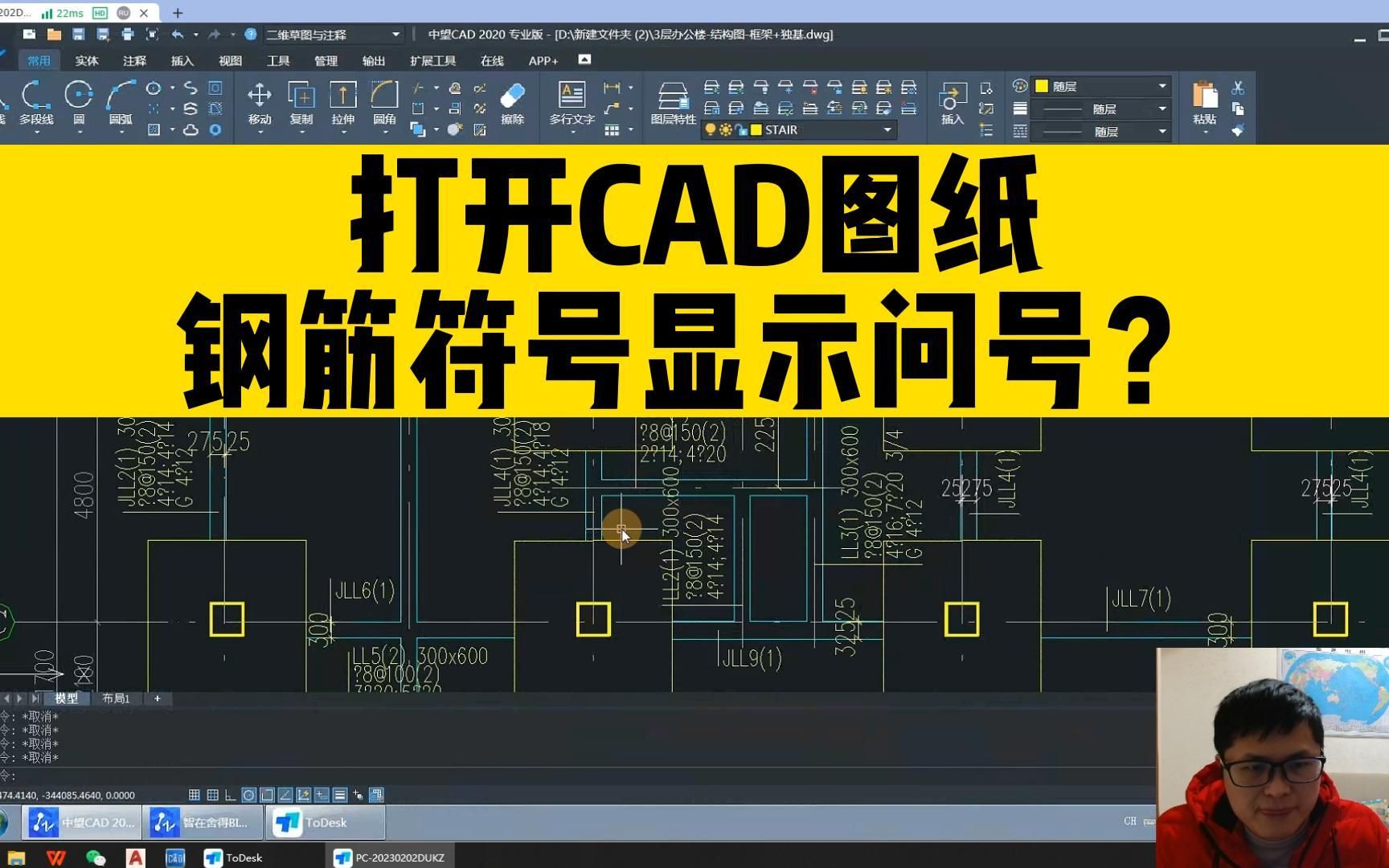This screenshot has width=1389, height=868.
Task: Toggle the lock on the STAIR layer
Action: tap(742, 129)
